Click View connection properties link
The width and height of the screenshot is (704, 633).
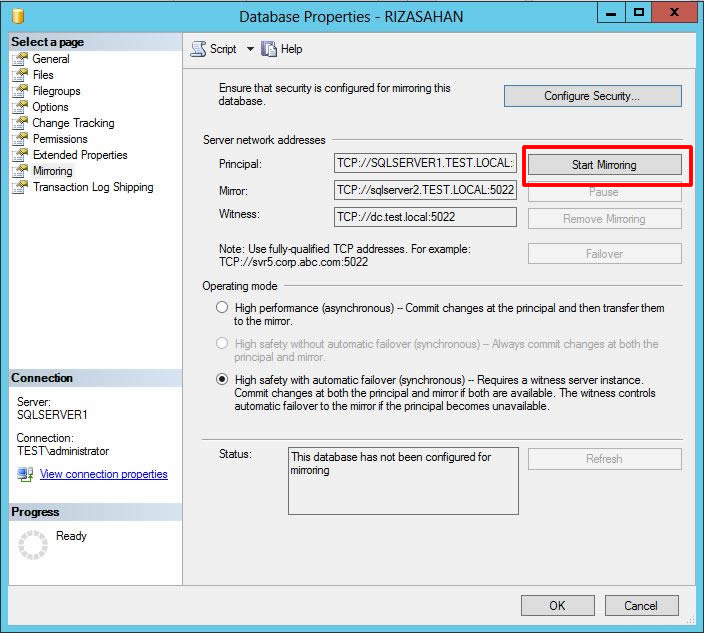point(103,474)
